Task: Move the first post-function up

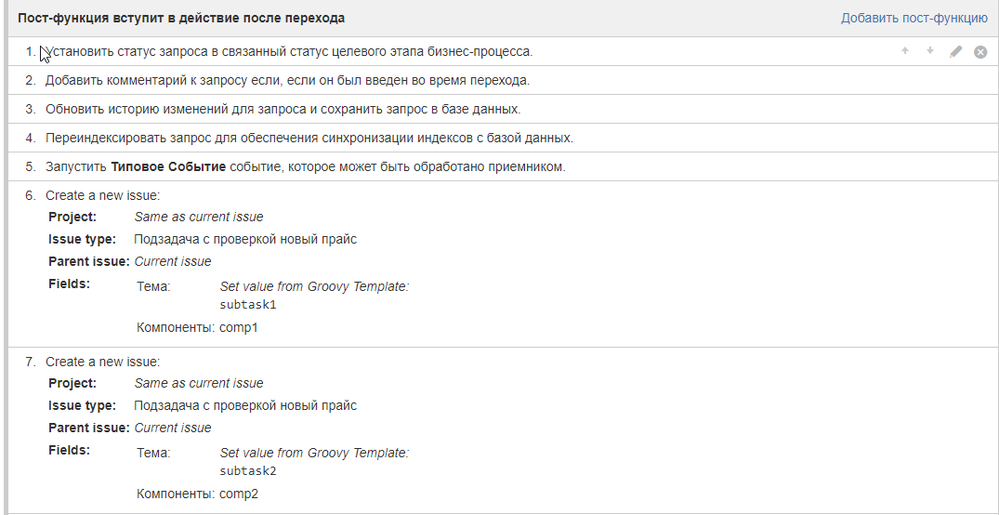Action: pos(905,51)
